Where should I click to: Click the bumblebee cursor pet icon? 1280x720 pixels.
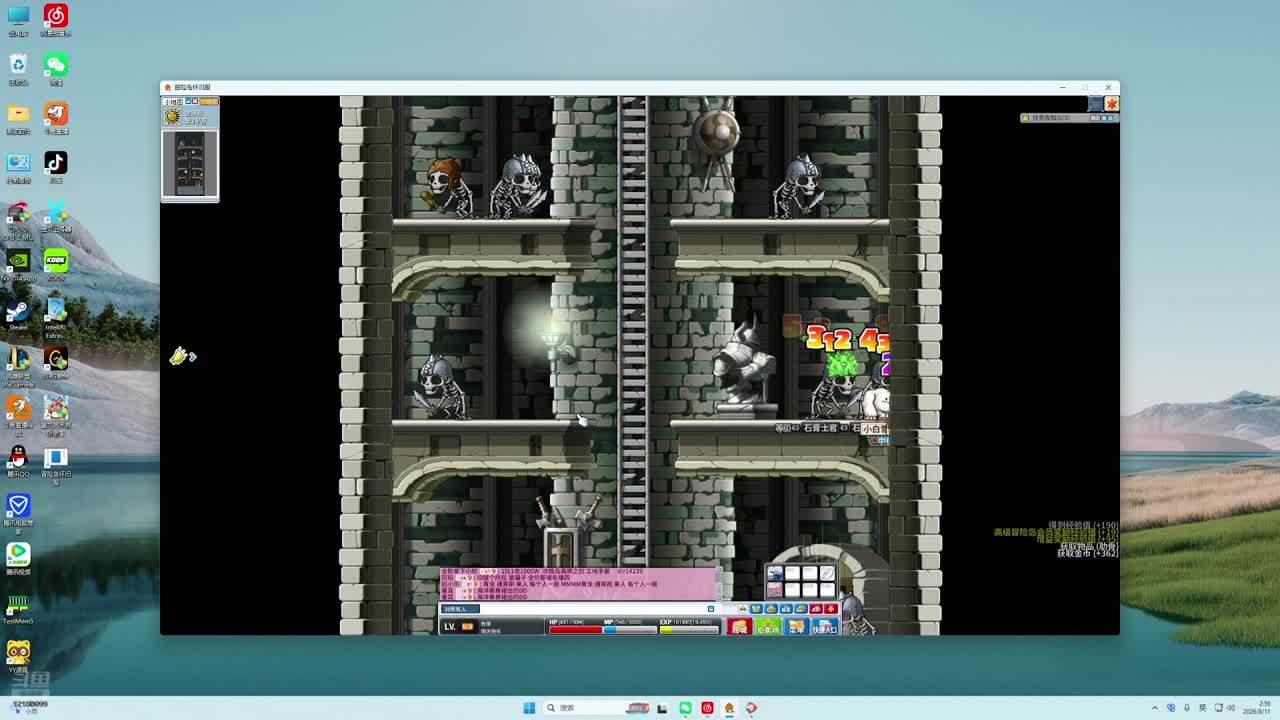[181, 356]
